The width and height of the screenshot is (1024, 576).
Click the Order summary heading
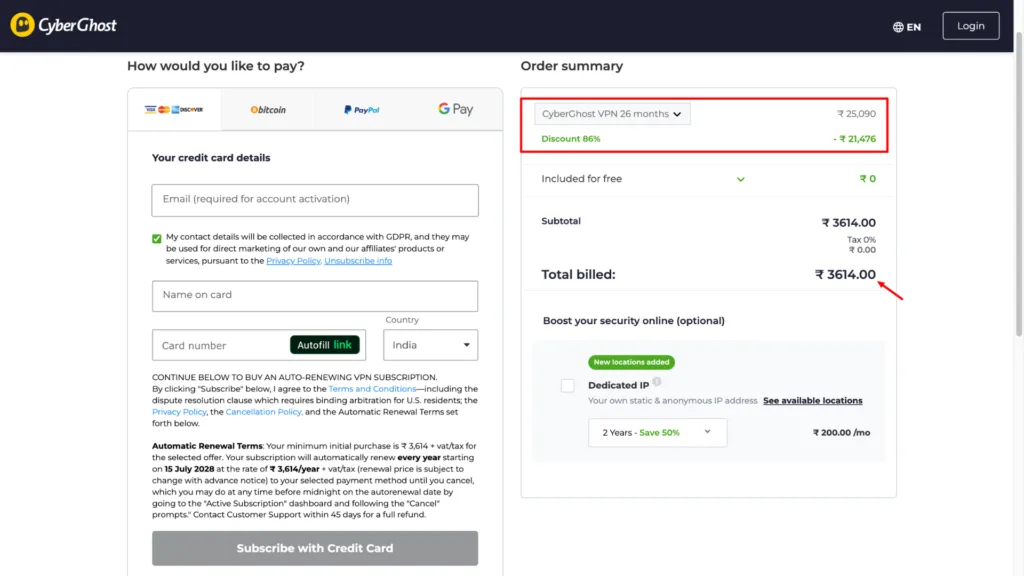(x=571, y=66)
